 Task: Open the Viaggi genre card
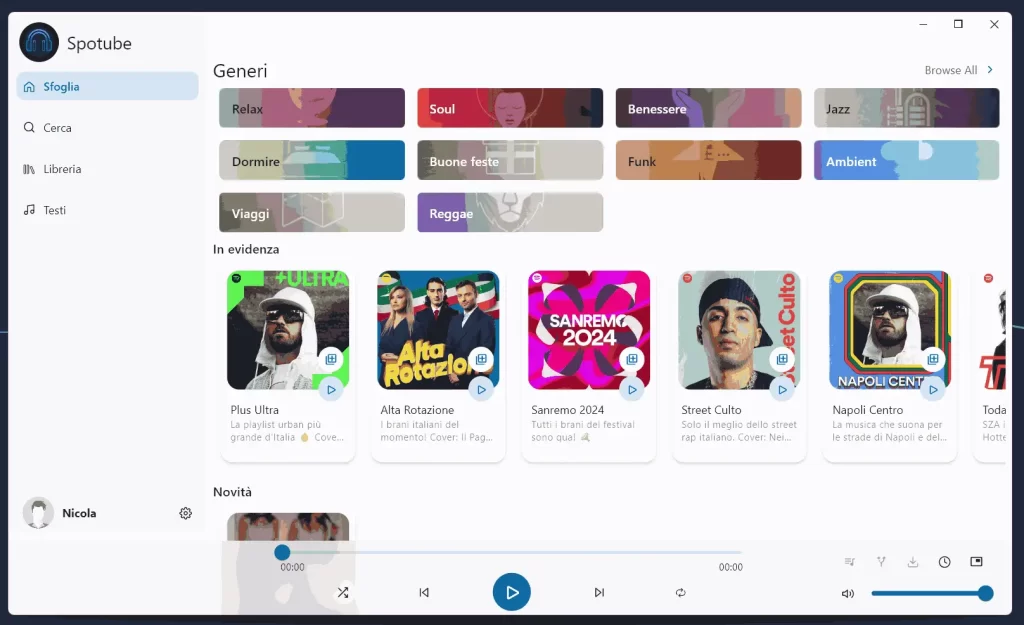coord(312,212)
